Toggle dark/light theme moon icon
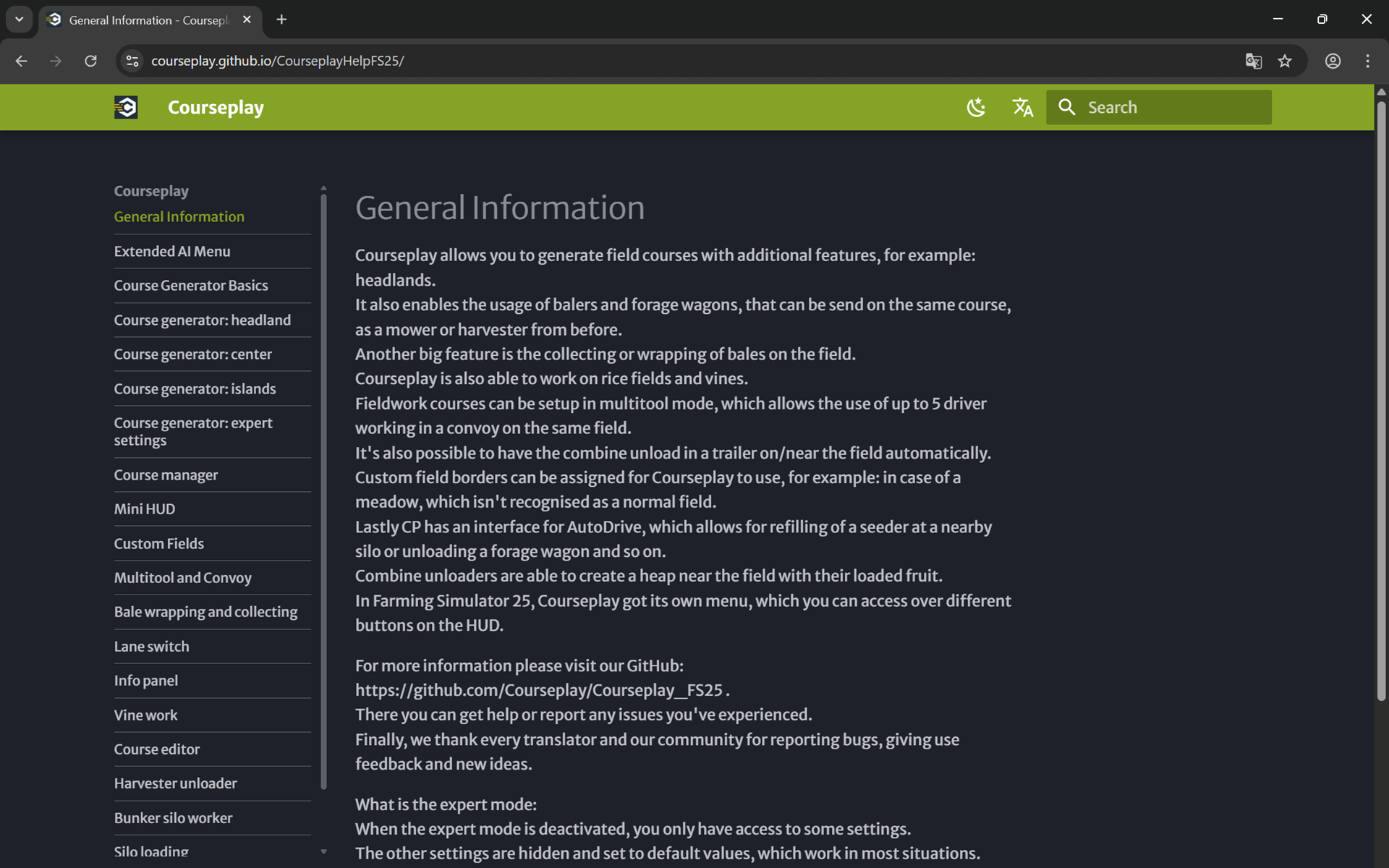Image resolution: width=1389 pixels, height=868 pixels. (976, 107)
